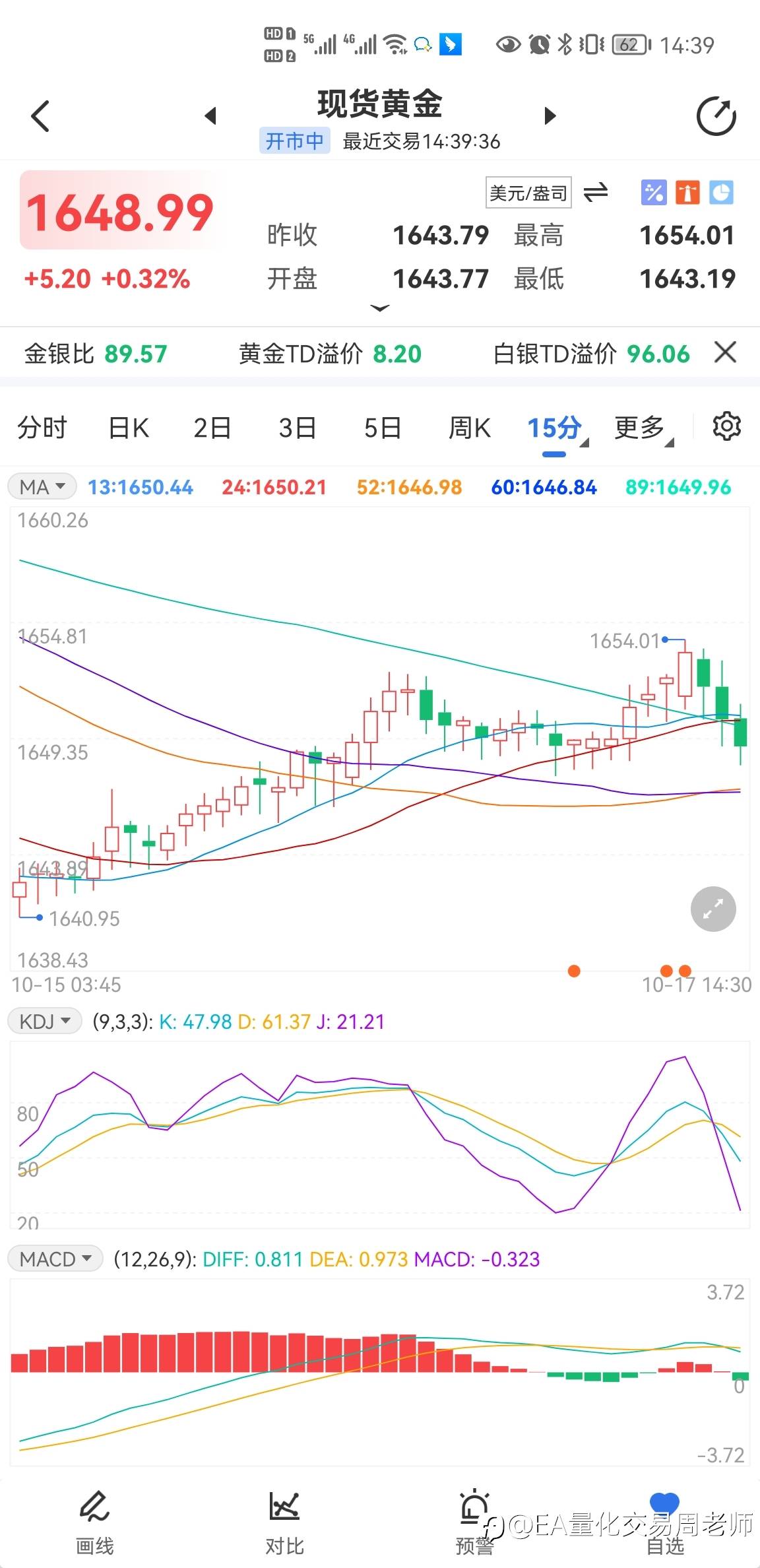Tap 白银TD溢价 96.06 value
760x1568 pixels.
click(x=592, y=354)
